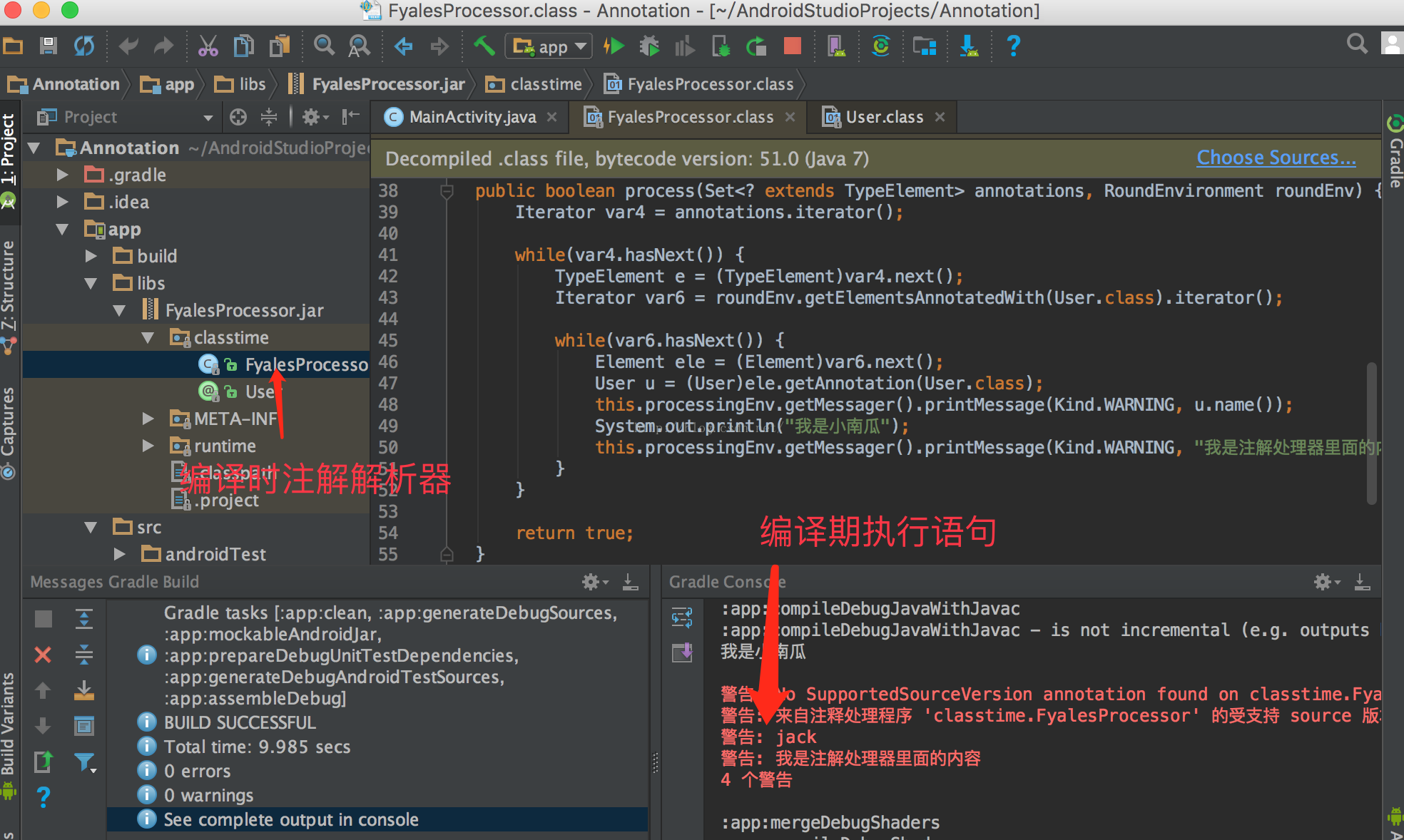Select See complete output in console message
Image resolution: width=1404 pixels, height=840 pixels.
[x=291, y=819]
